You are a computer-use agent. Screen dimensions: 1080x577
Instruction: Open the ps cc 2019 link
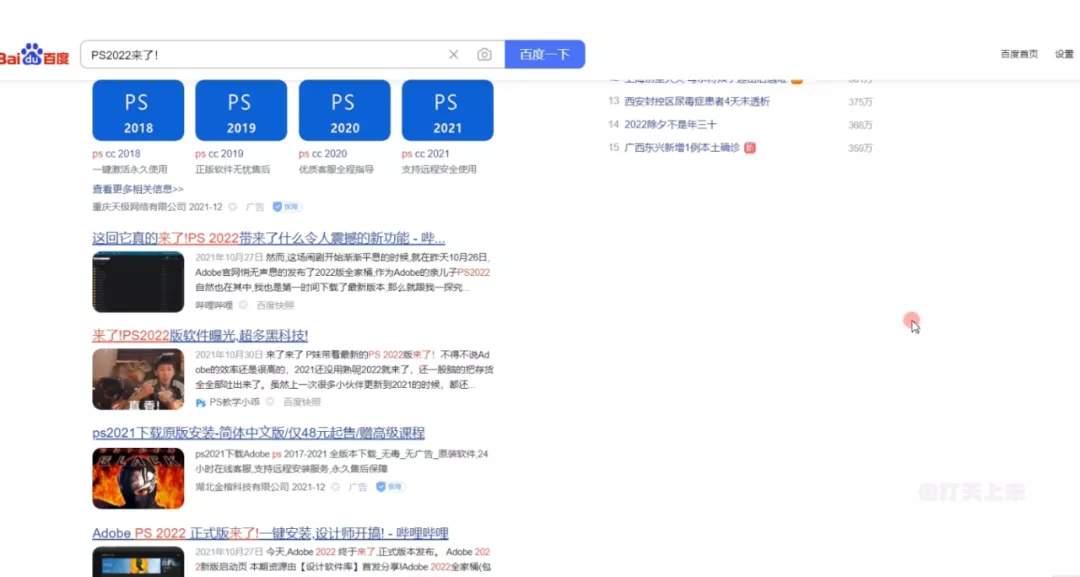tap(219, 154)
